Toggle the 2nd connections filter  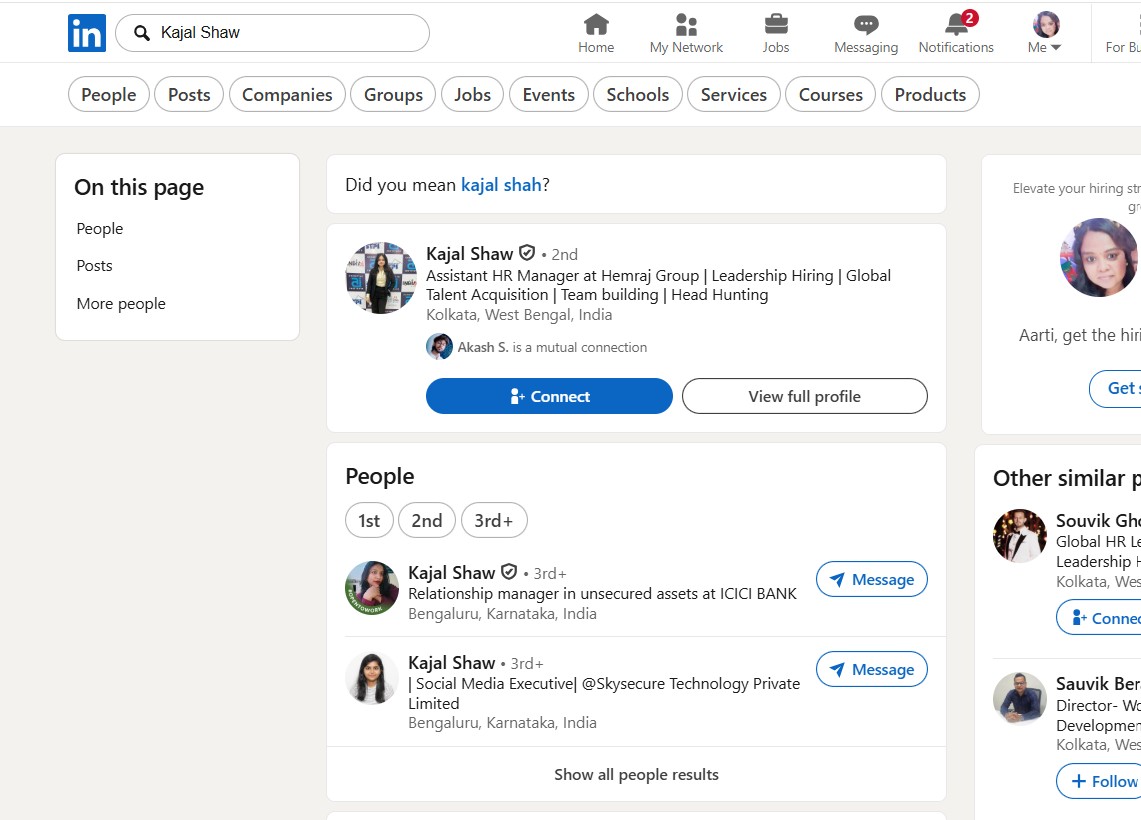[427, 520]
